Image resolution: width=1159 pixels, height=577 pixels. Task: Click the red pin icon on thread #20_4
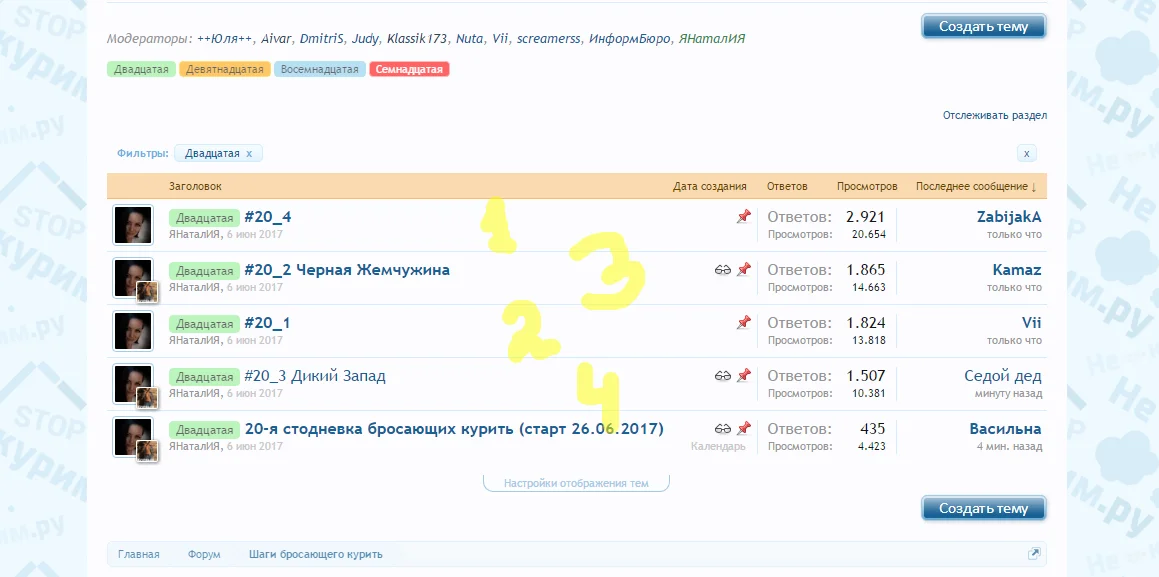tap(742, 216)
